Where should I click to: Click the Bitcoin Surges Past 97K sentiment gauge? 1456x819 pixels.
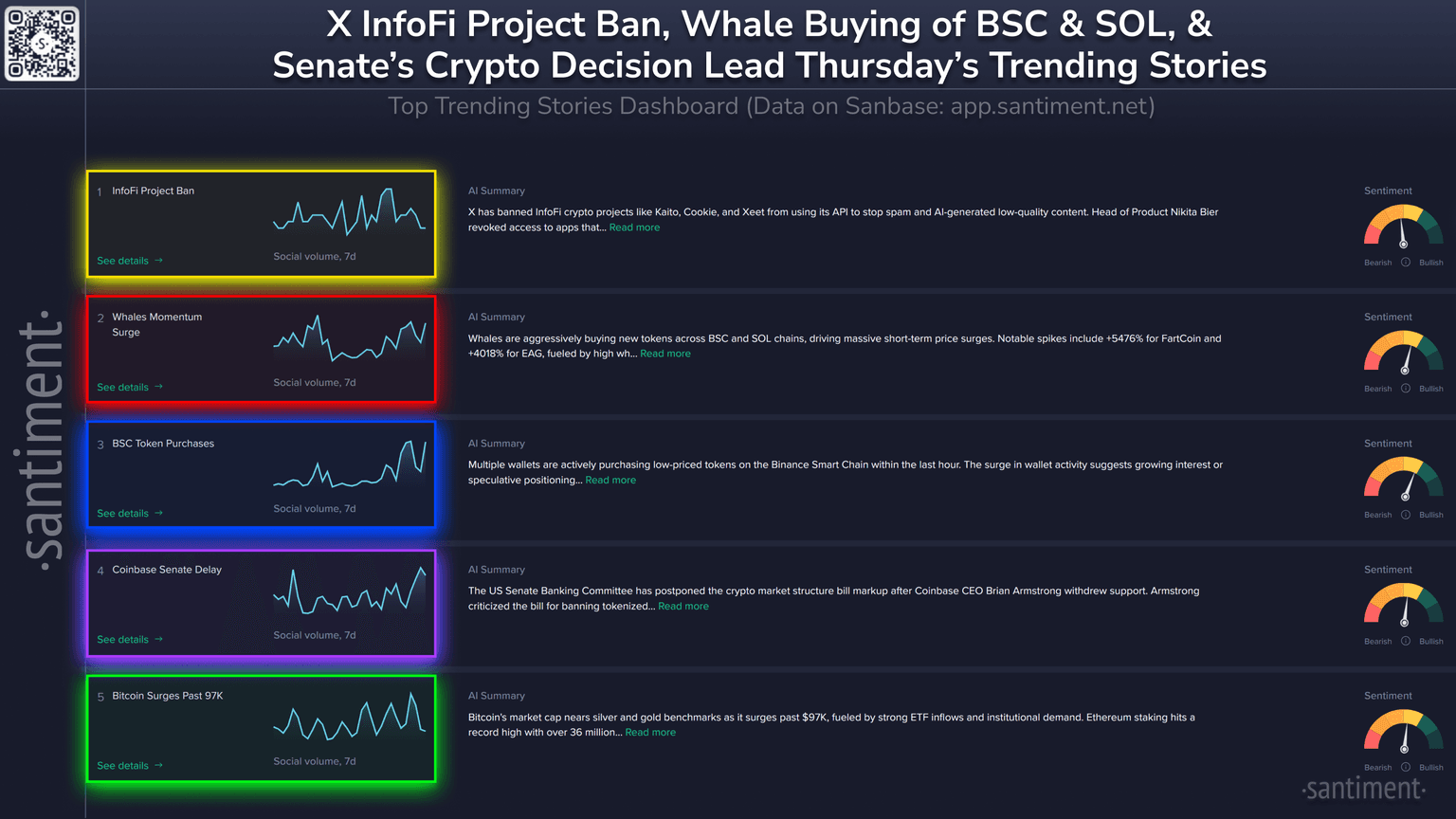pos(1403,733)
